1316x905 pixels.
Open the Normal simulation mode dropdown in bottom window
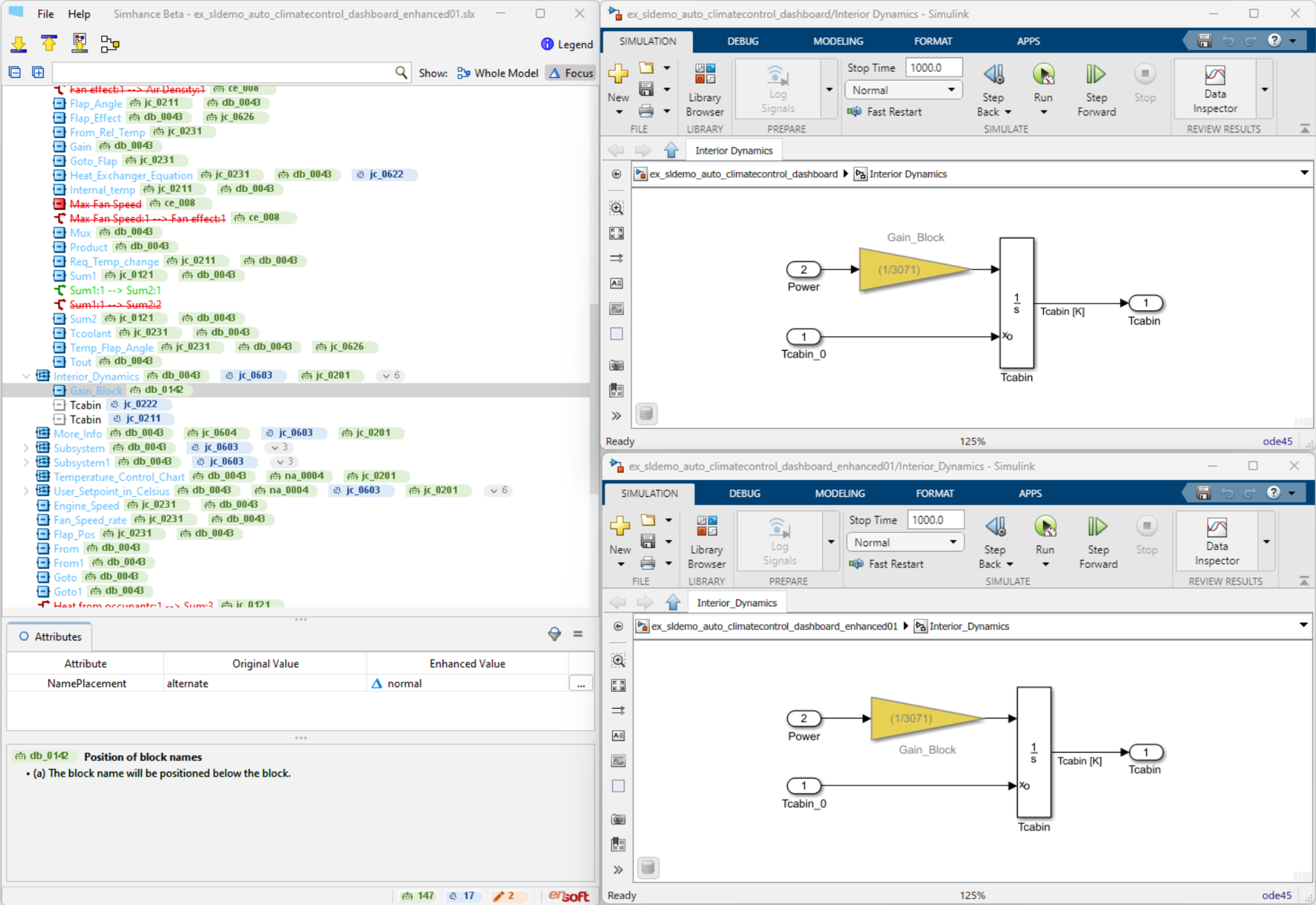[904, 542]
